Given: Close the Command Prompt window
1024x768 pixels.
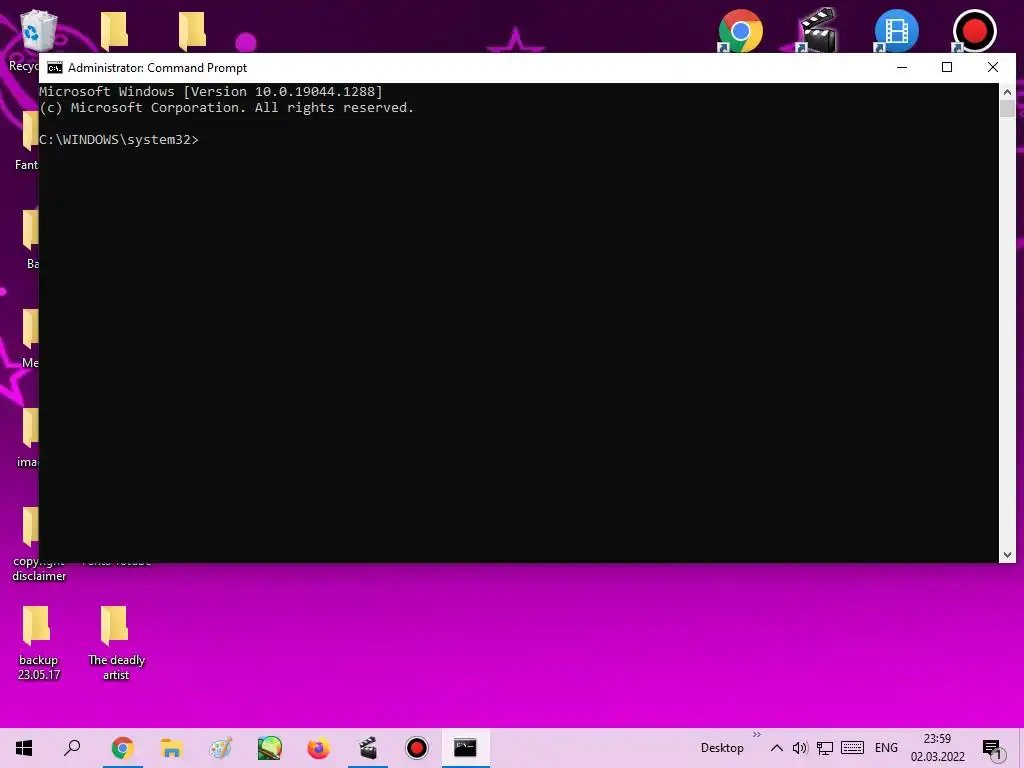Looking at the screenshot, I should pos(993,67).
